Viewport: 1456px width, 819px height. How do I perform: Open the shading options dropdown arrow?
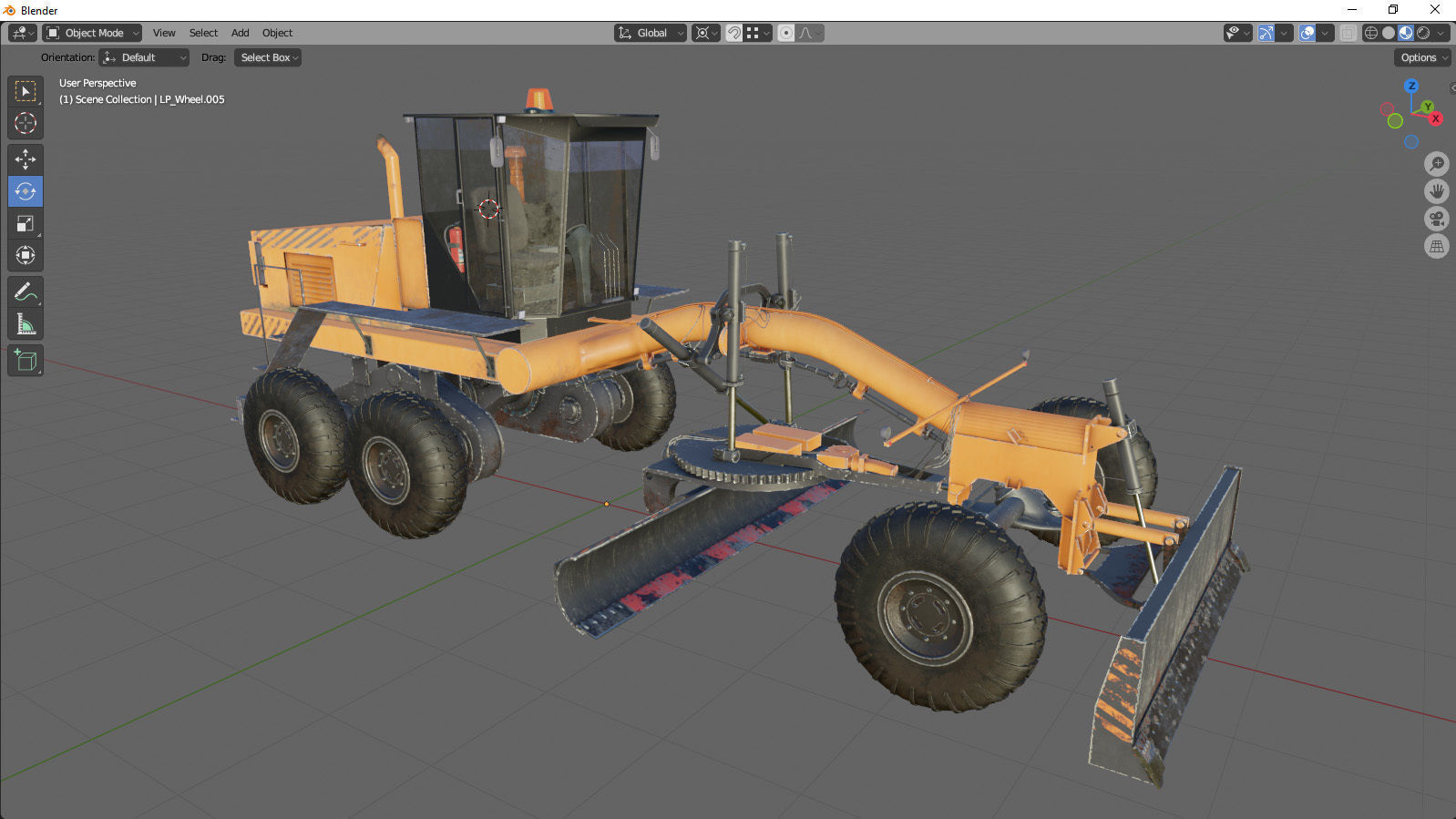coord(1441,33)
